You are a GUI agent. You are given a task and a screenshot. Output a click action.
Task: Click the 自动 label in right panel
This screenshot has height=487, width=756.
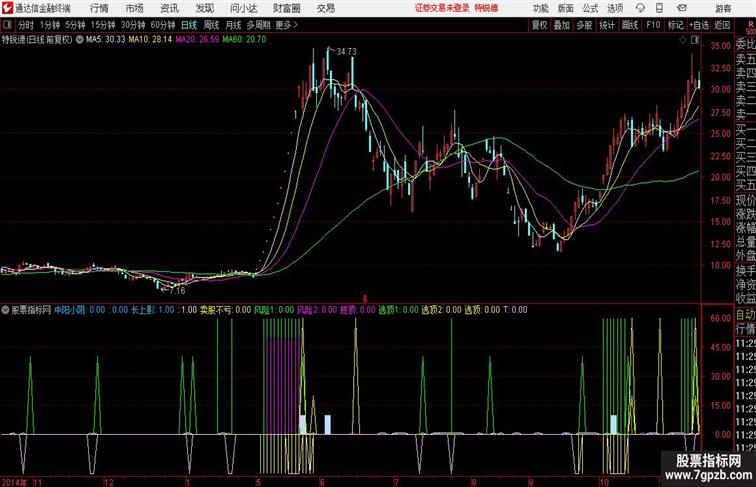coord(745,315)
